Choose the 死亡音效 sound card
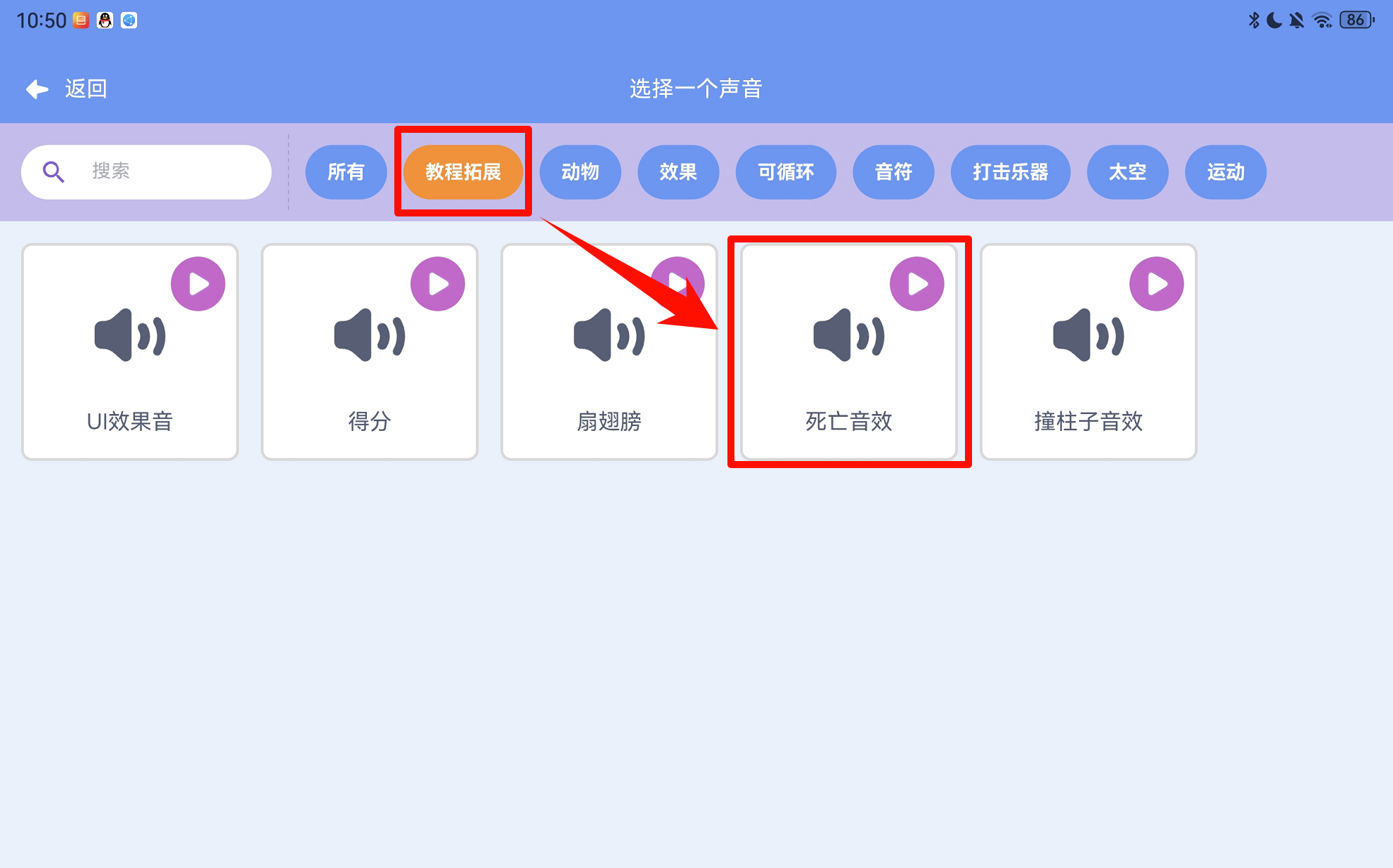1393x868 pixels. [x=849, y=352]
